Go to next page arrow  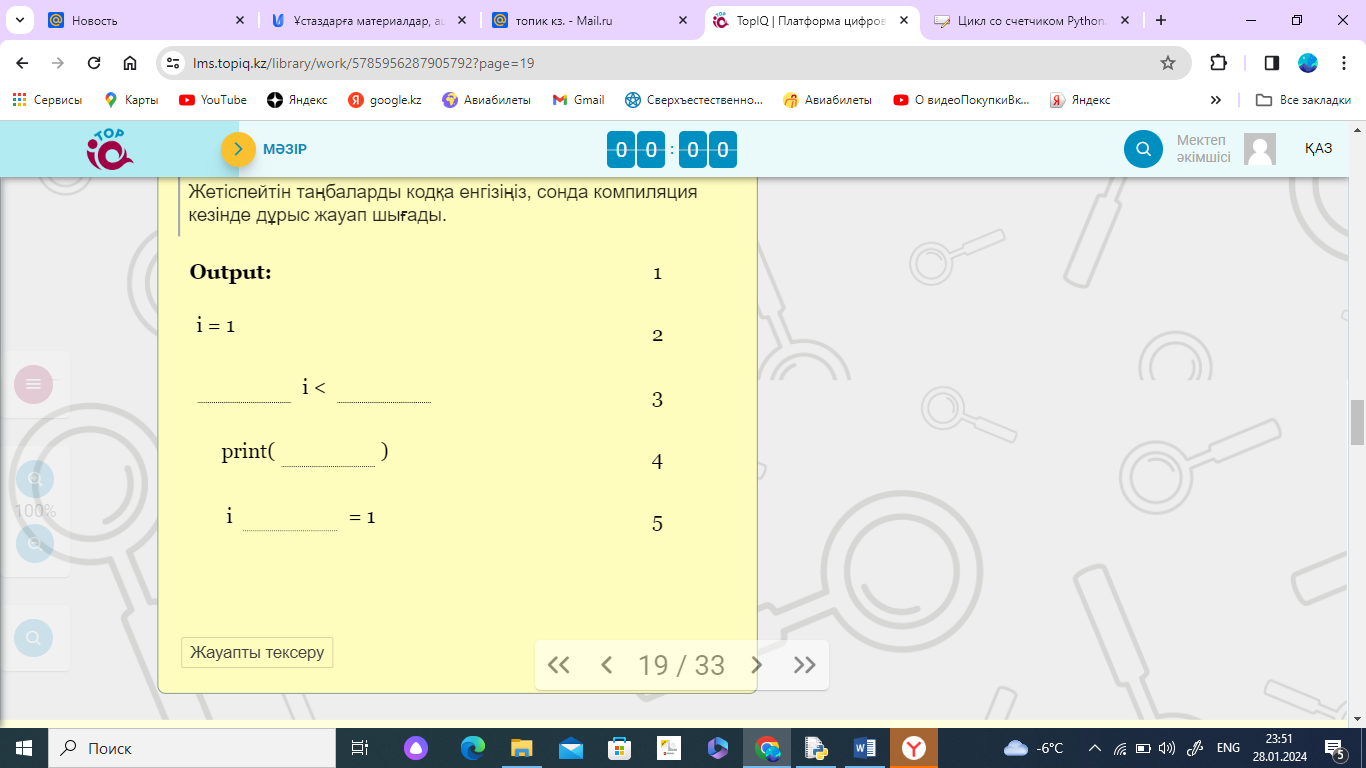(x=757, y=665)
